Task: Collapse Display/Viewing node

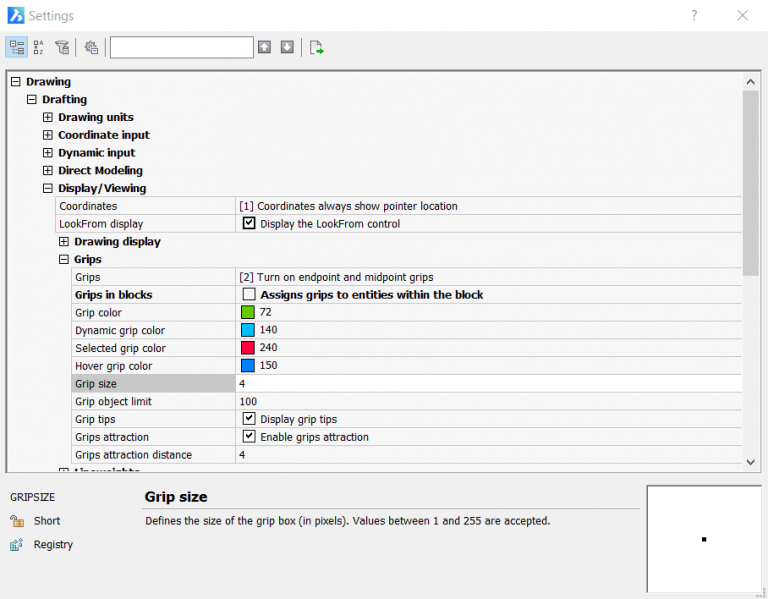Action: pyautogui.click(x=48, y=188)
